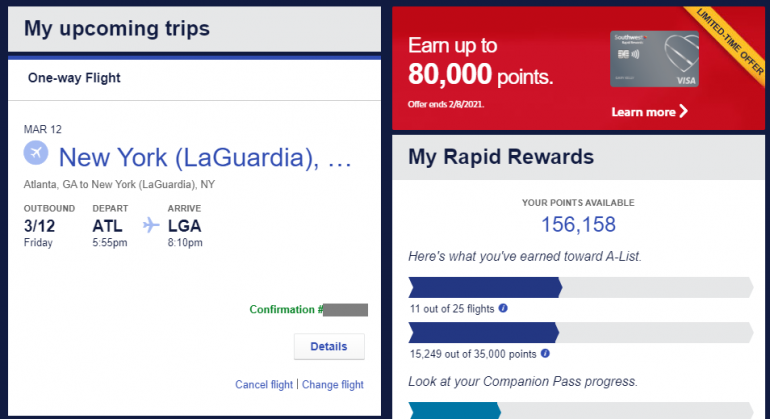Screen dimensions: 770x419
Task: Click the Companion Pass progress bar
Action: click(580, 409)
